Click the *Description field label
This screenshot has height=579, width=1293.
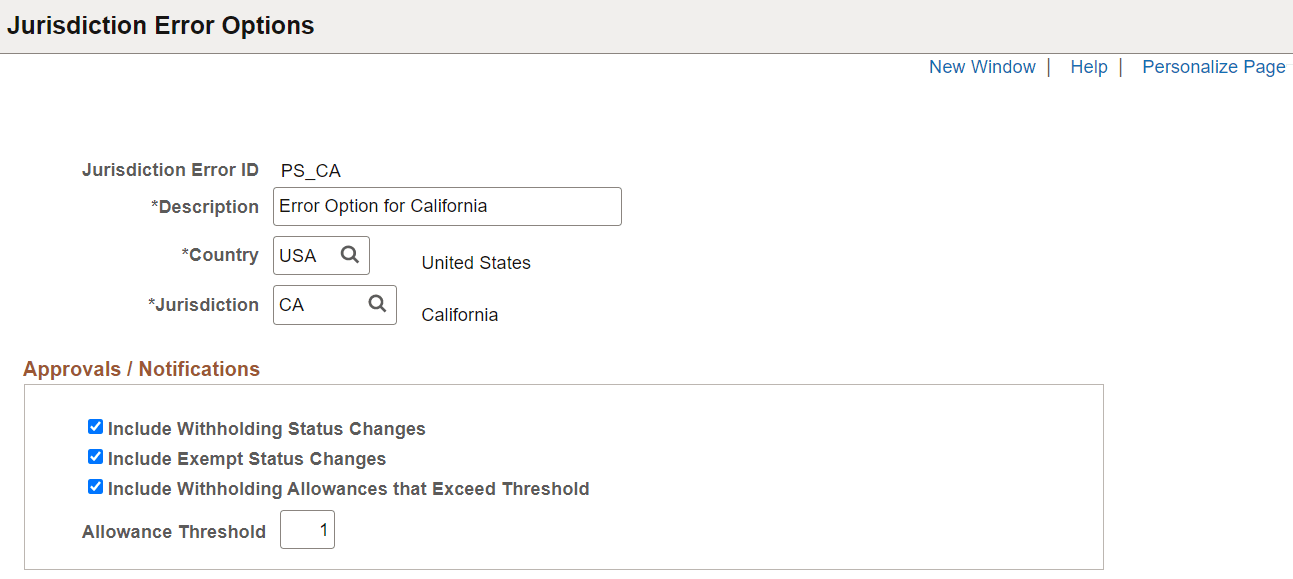[205, 207]
